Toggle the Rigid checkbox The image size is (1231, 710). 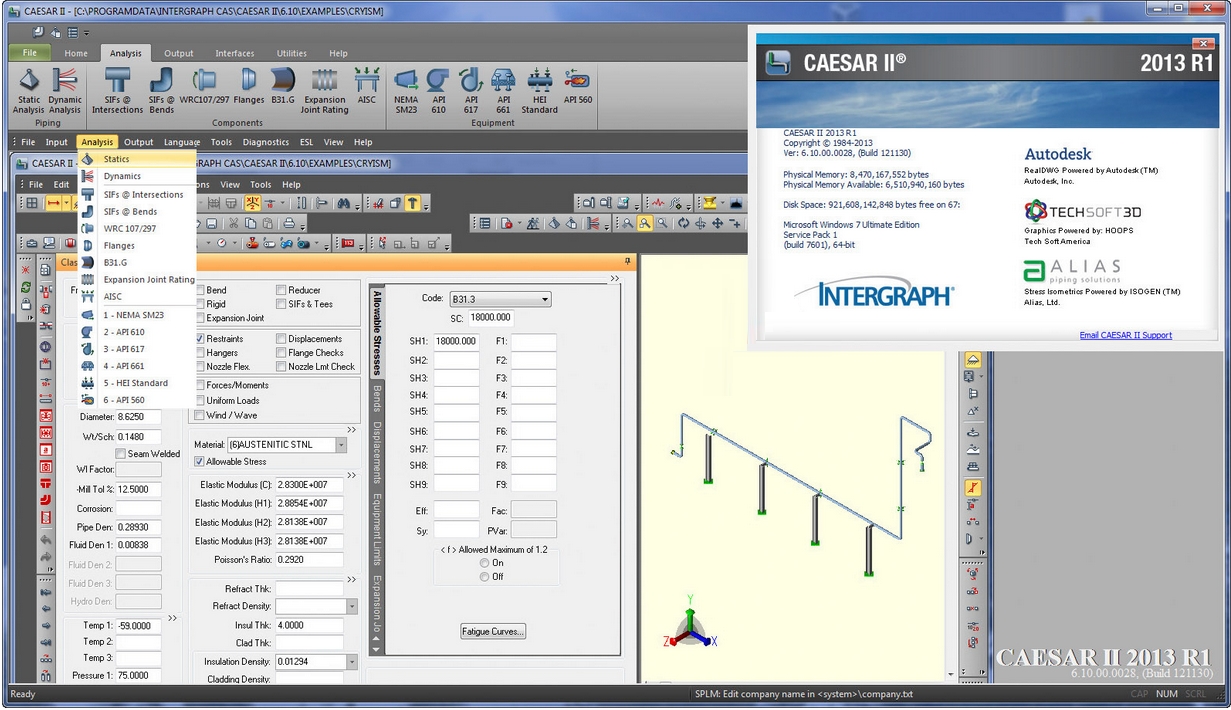coord(200,304)
